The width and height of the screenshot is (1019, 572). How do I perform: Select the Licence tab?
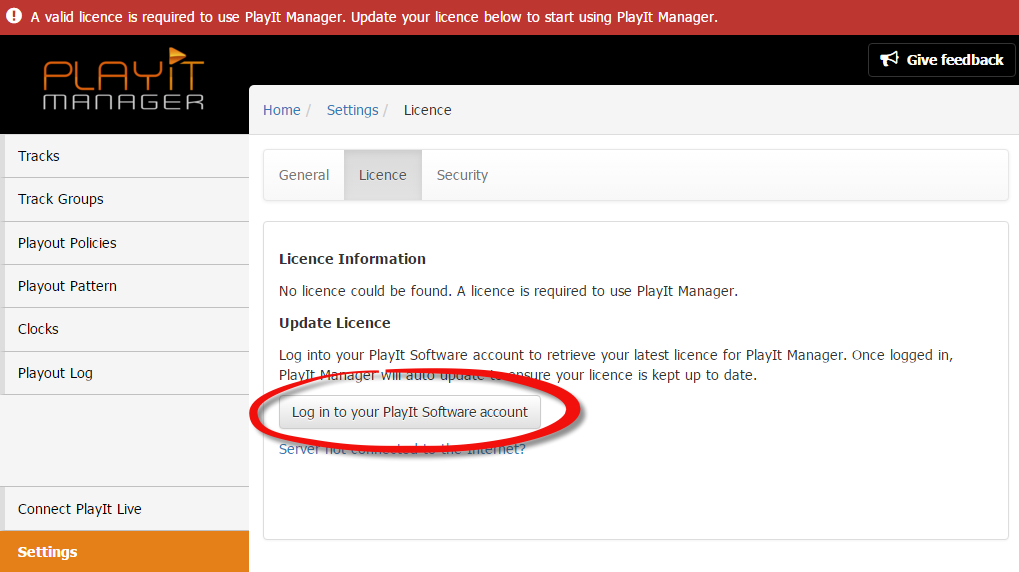point(382,175)
